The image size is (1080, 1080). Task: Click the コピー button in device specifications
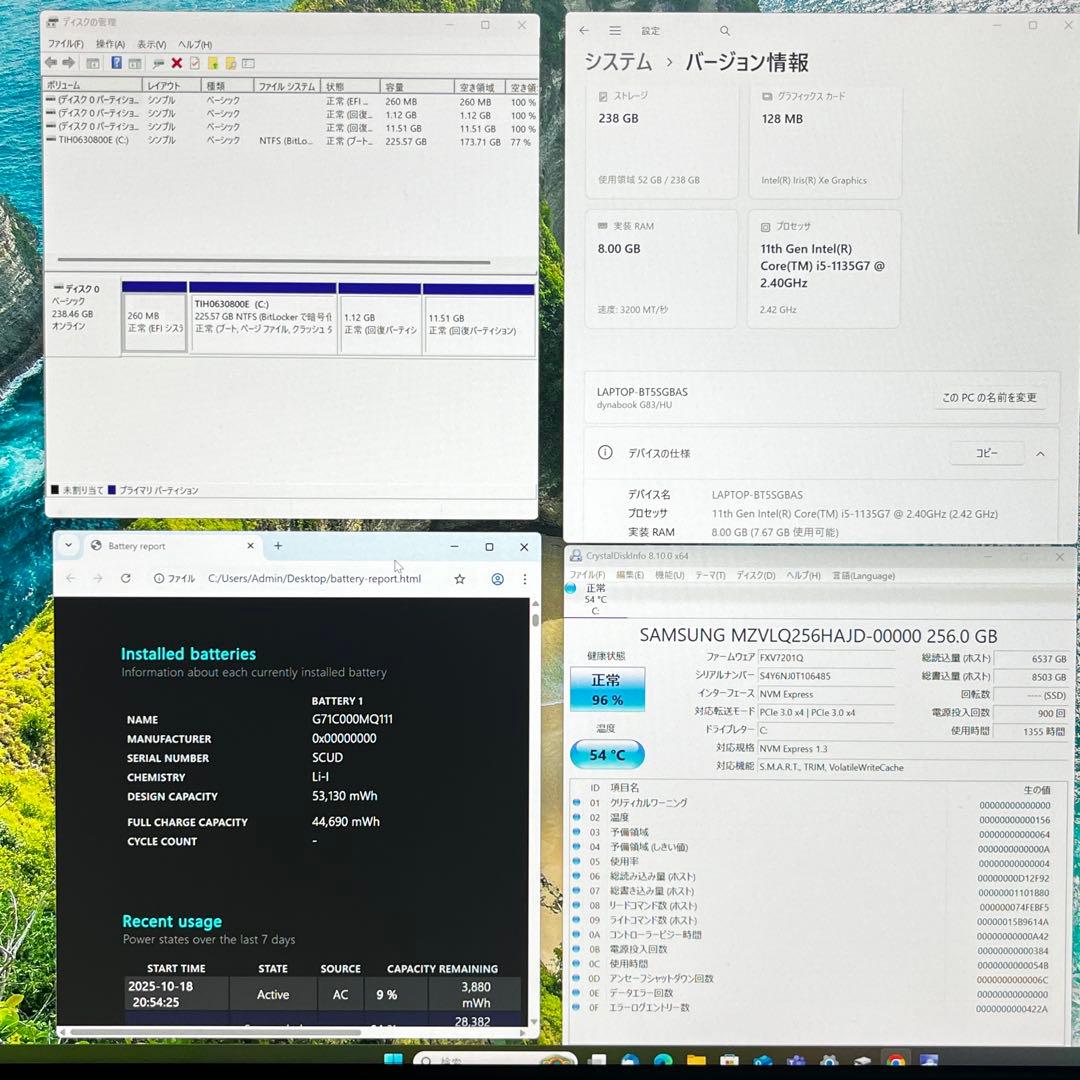(x=986, y=453)
